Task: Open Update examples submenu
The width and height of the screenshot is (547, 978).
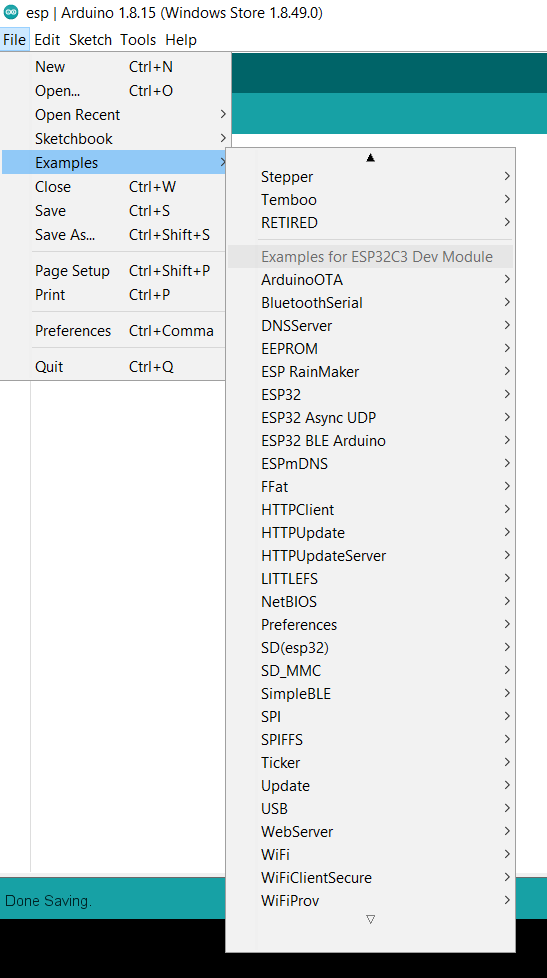Action: (x=370, y=786)
